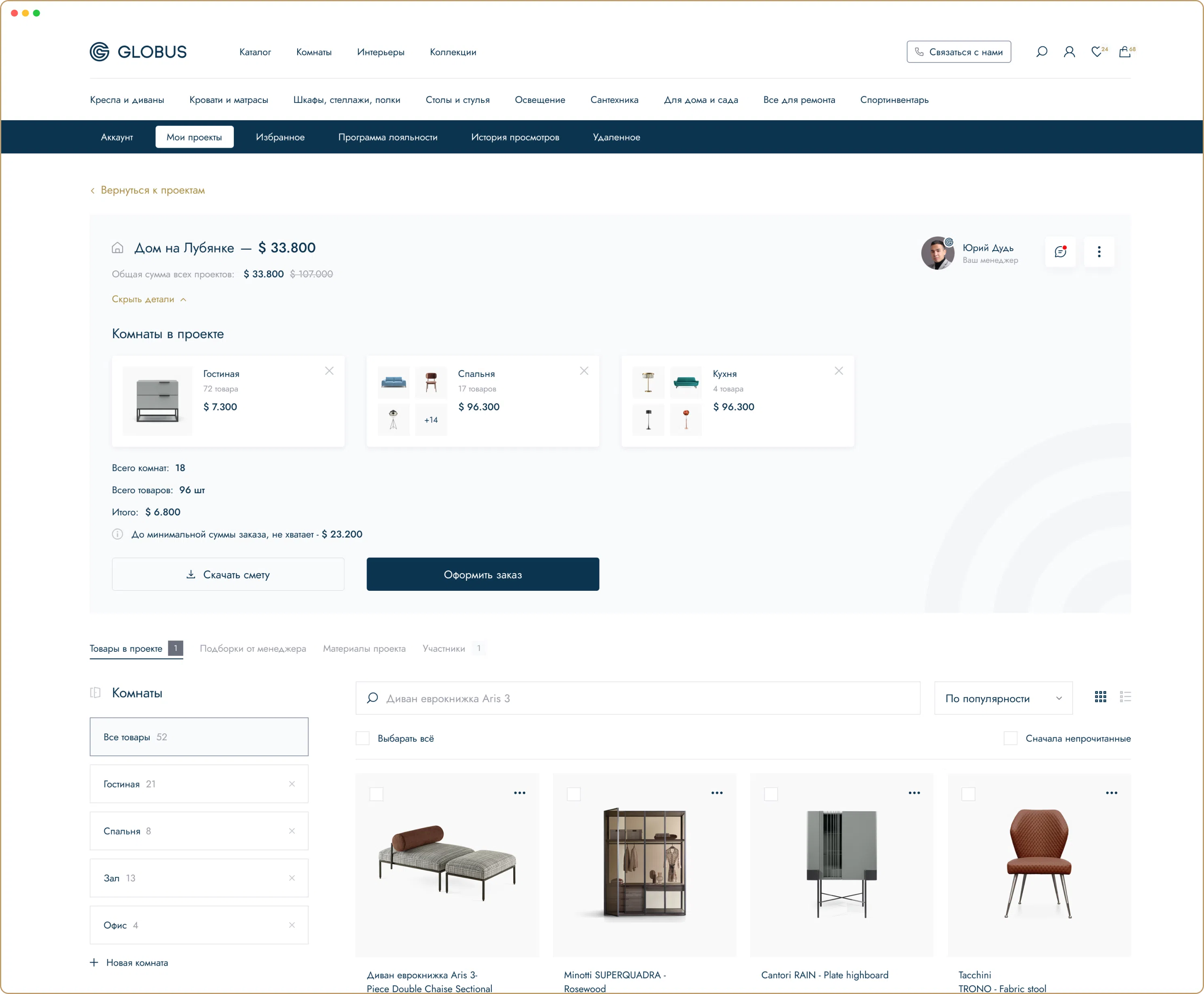Viewport: 1204px width, 994px height.
Task: Select the checkbox on the Aris 3 sofa card
Action: pos(378,794)
